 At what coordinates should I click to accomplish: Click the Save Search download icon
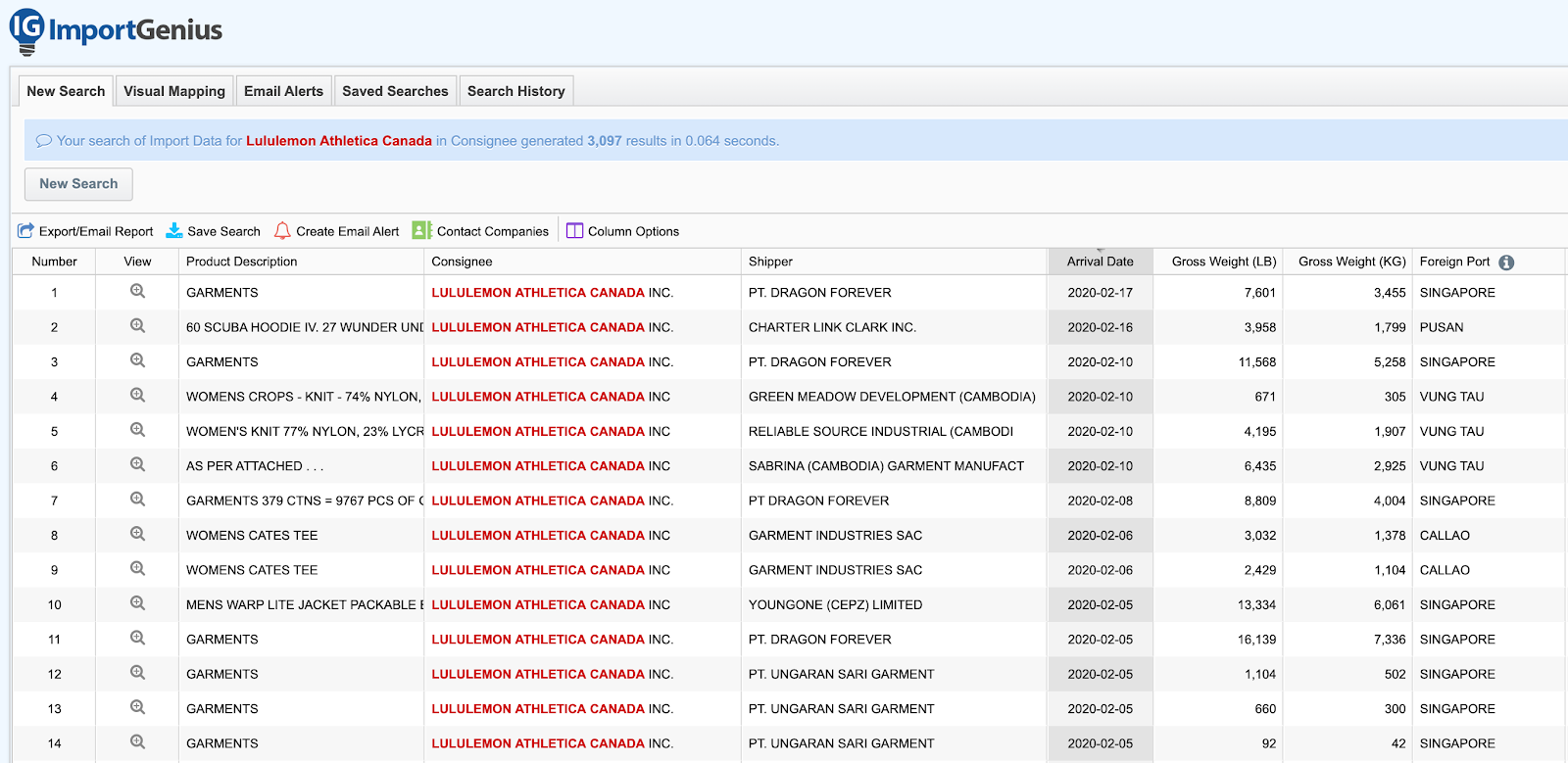[x=174, y=231]
